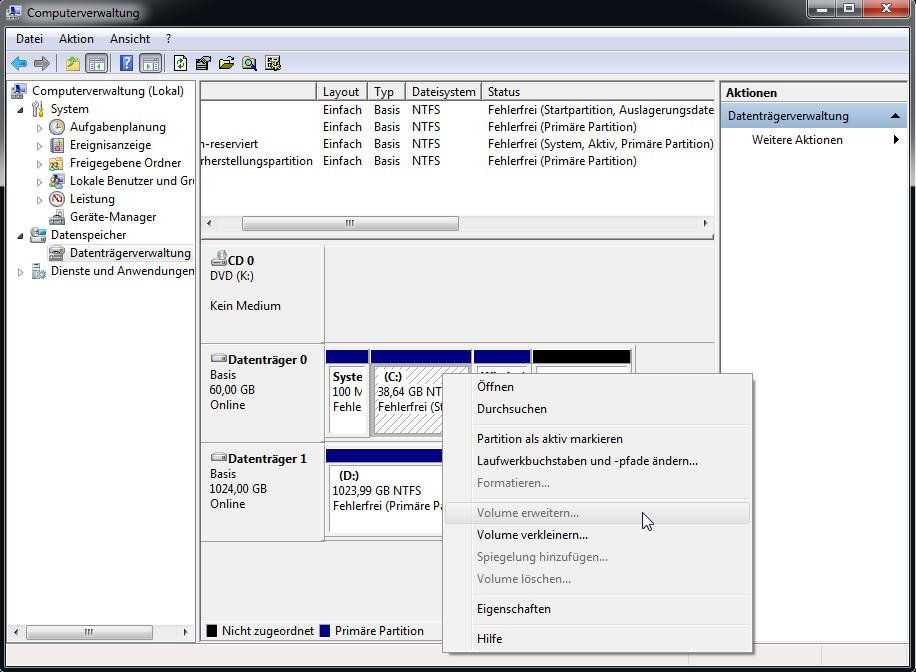Screen dimensions: 916x672
Task: Expand the Leistung node
Action: coord(39,200)
